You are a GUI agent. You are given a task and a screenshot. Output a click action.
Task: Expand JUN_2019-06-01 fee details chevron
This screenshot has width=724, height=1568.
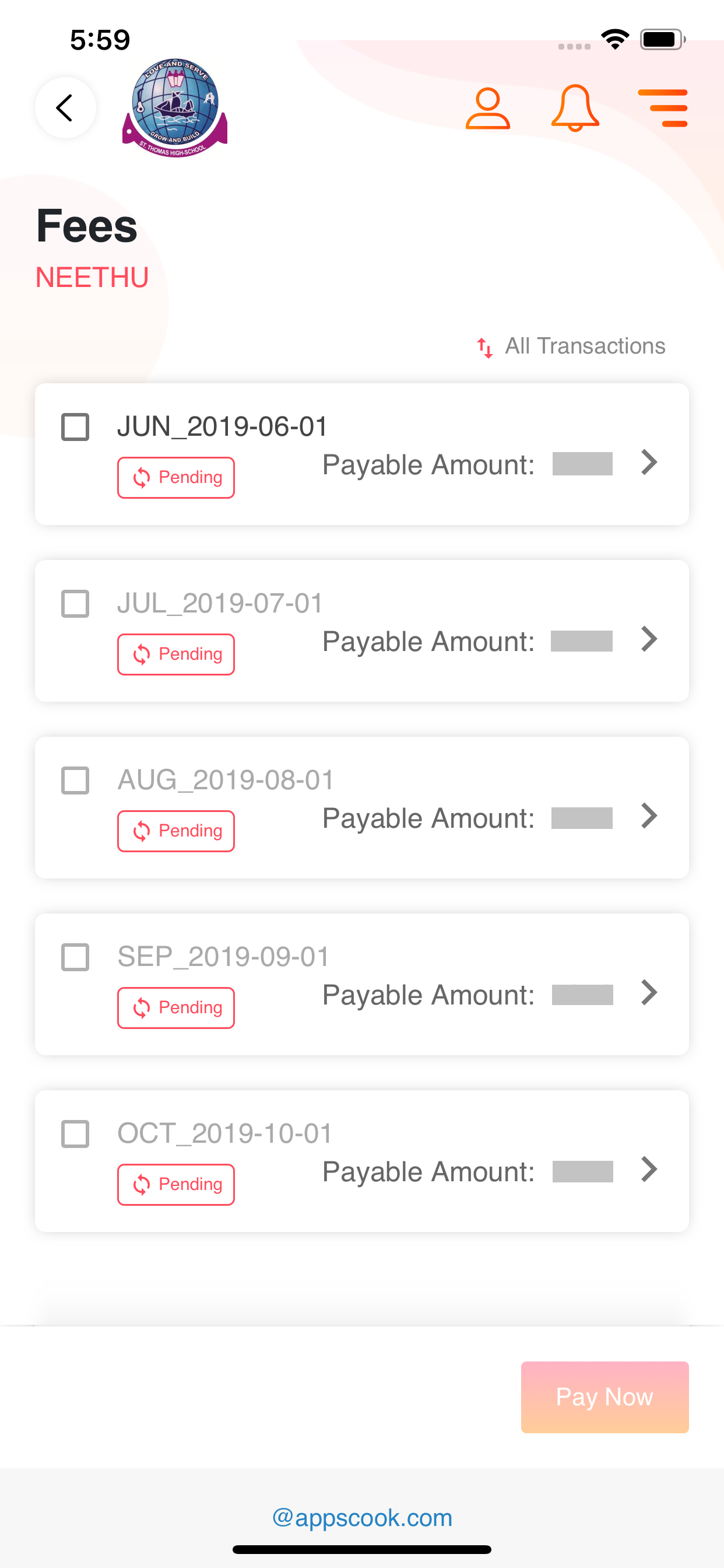[649, 463]
